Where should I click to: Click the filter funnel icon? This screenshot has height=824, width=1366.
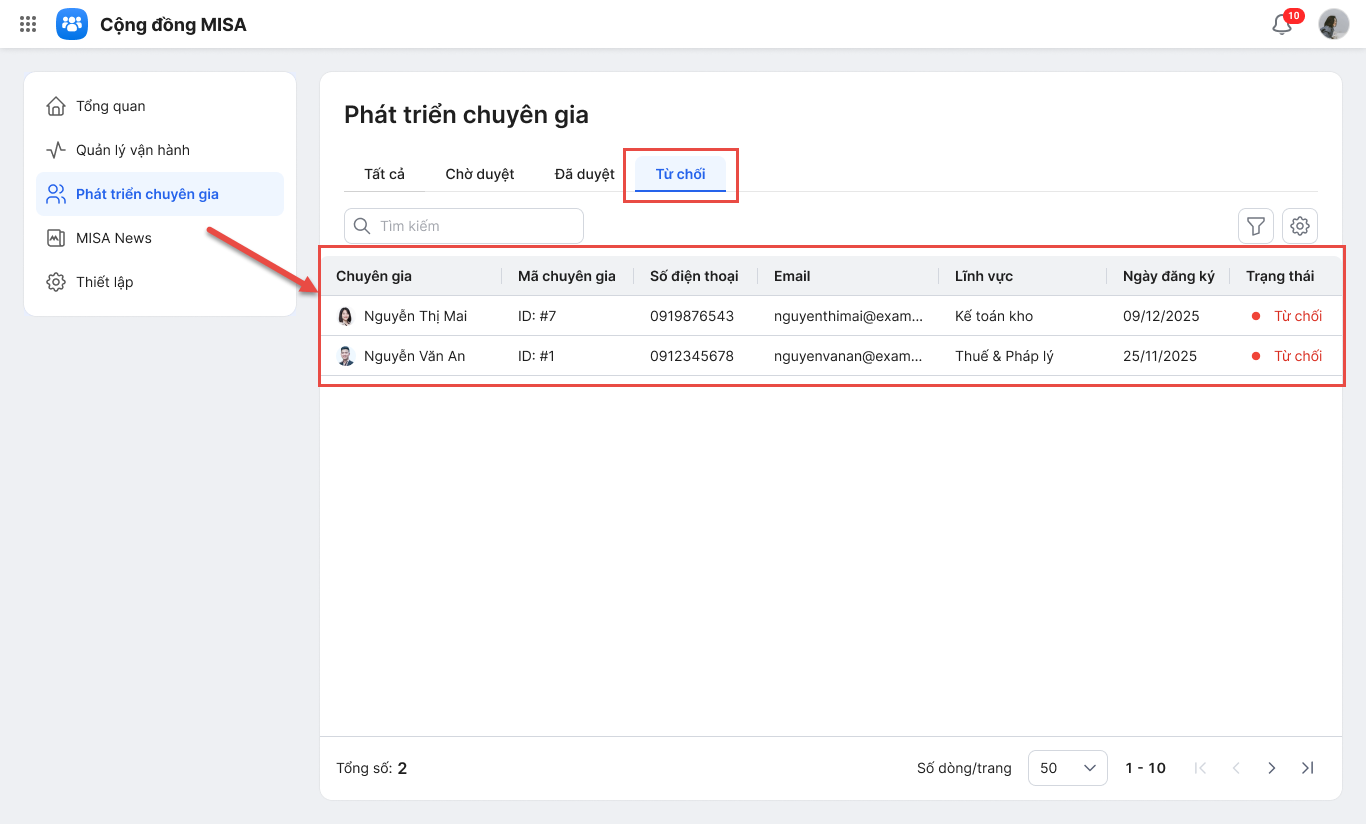click(x=1256, y=226)
